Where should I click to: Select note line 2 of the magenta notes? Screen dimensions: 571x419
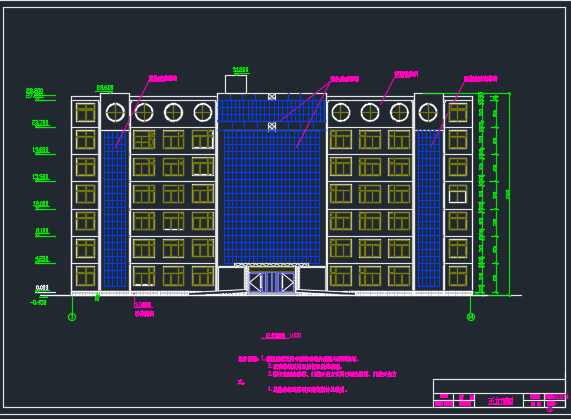click(x=305, y=366)
